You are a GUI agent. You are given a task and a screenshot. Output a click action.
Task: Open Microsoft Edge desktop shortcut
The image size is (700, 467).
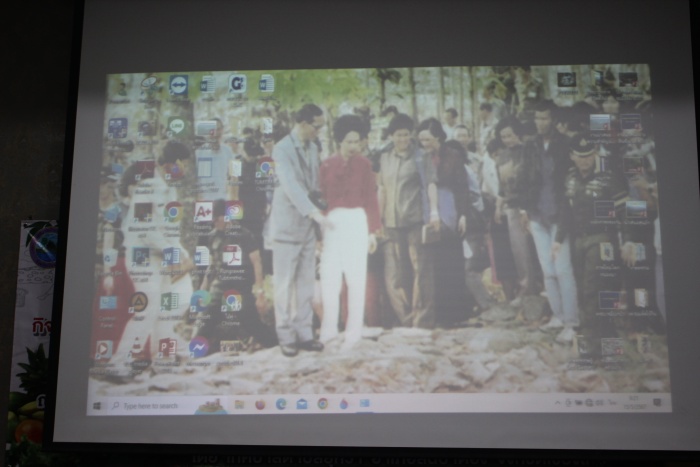tap(200, 301)
